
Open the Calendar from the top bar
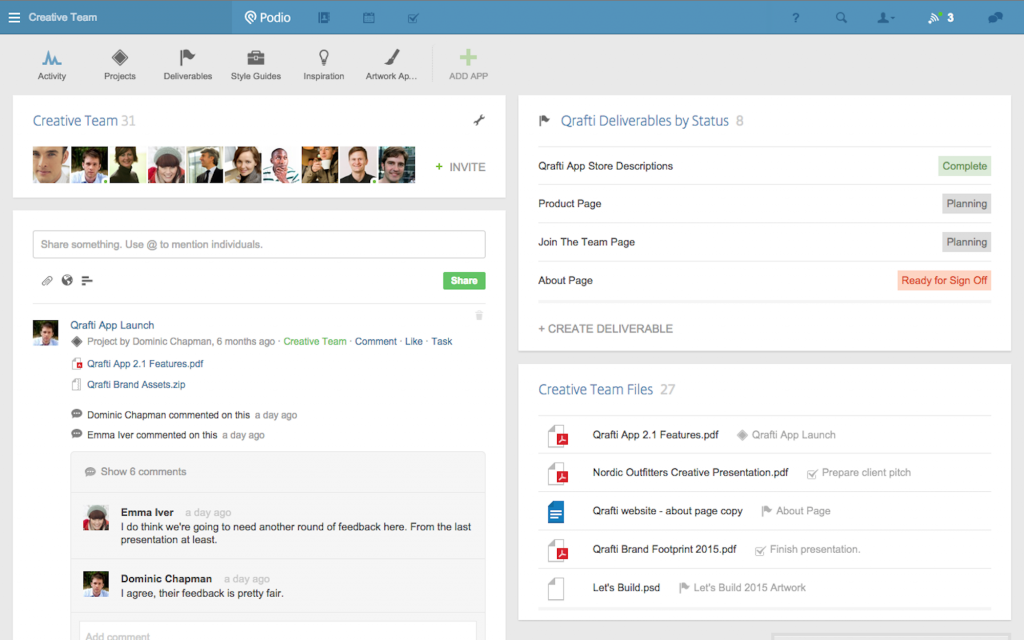click(x=368, y=17)
